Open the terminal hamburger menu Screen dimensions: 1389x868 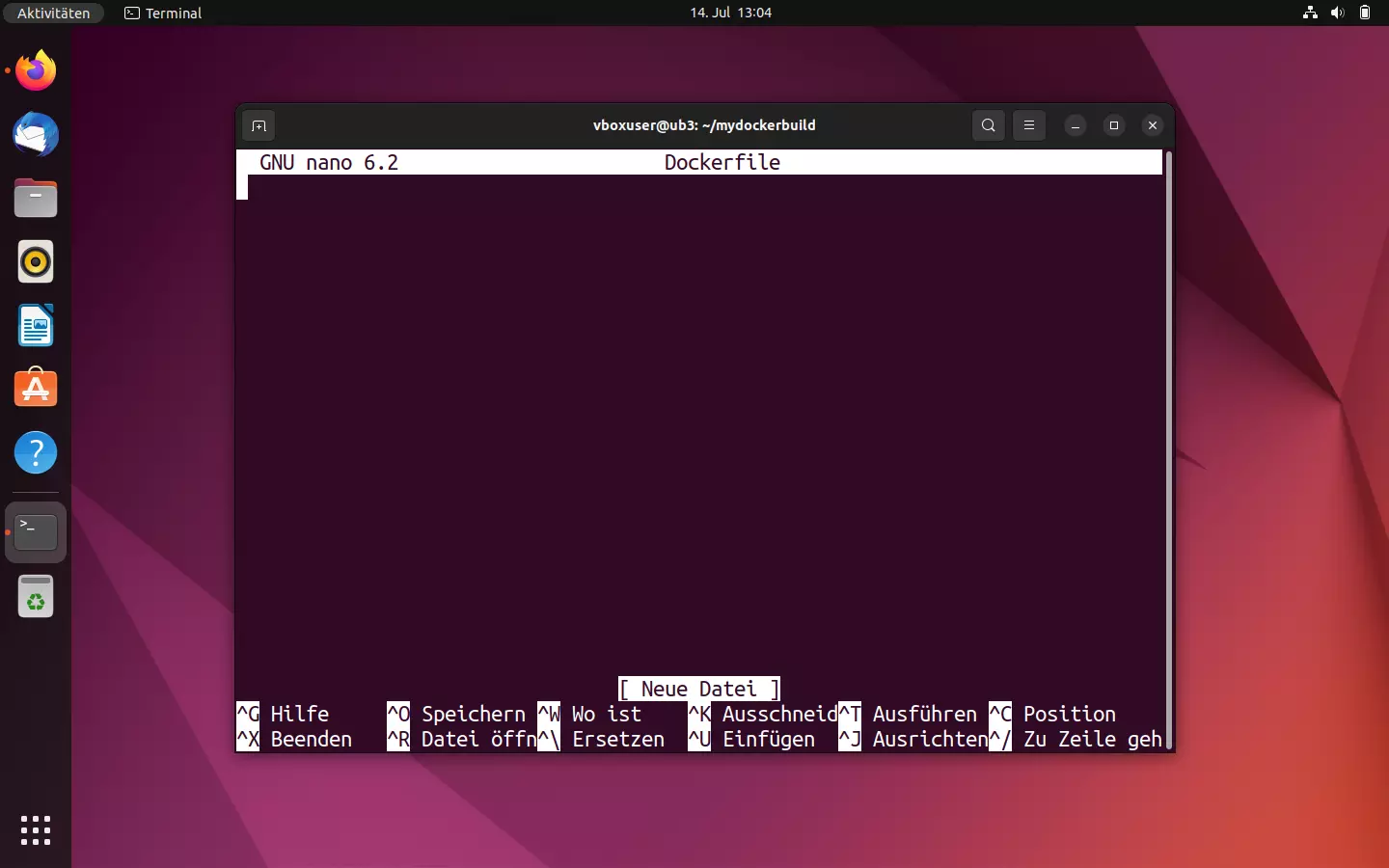tap(1028, 125)
